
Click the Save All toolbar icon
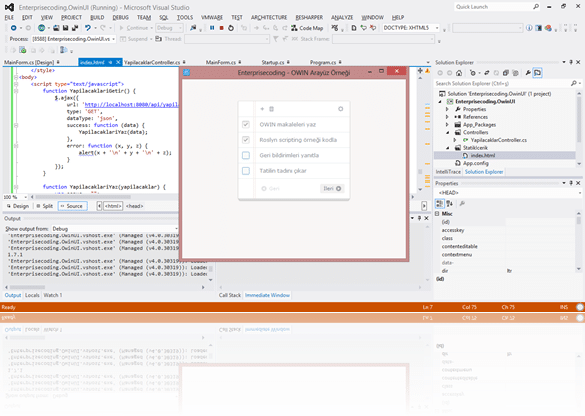(75, 28)
